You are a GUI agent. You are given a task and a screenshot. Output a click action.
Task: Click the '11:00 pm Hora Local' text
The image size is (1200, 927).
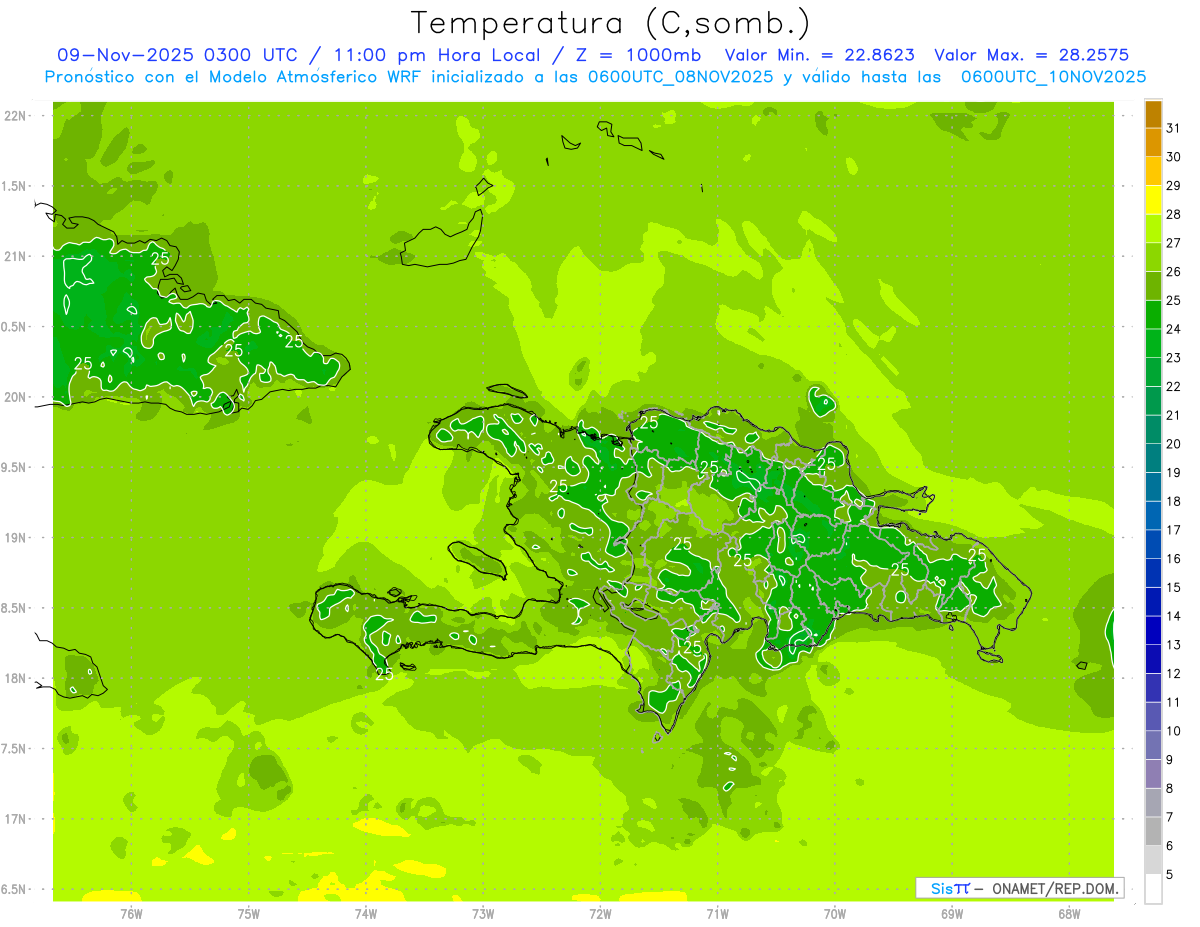[x=441, y=55]
